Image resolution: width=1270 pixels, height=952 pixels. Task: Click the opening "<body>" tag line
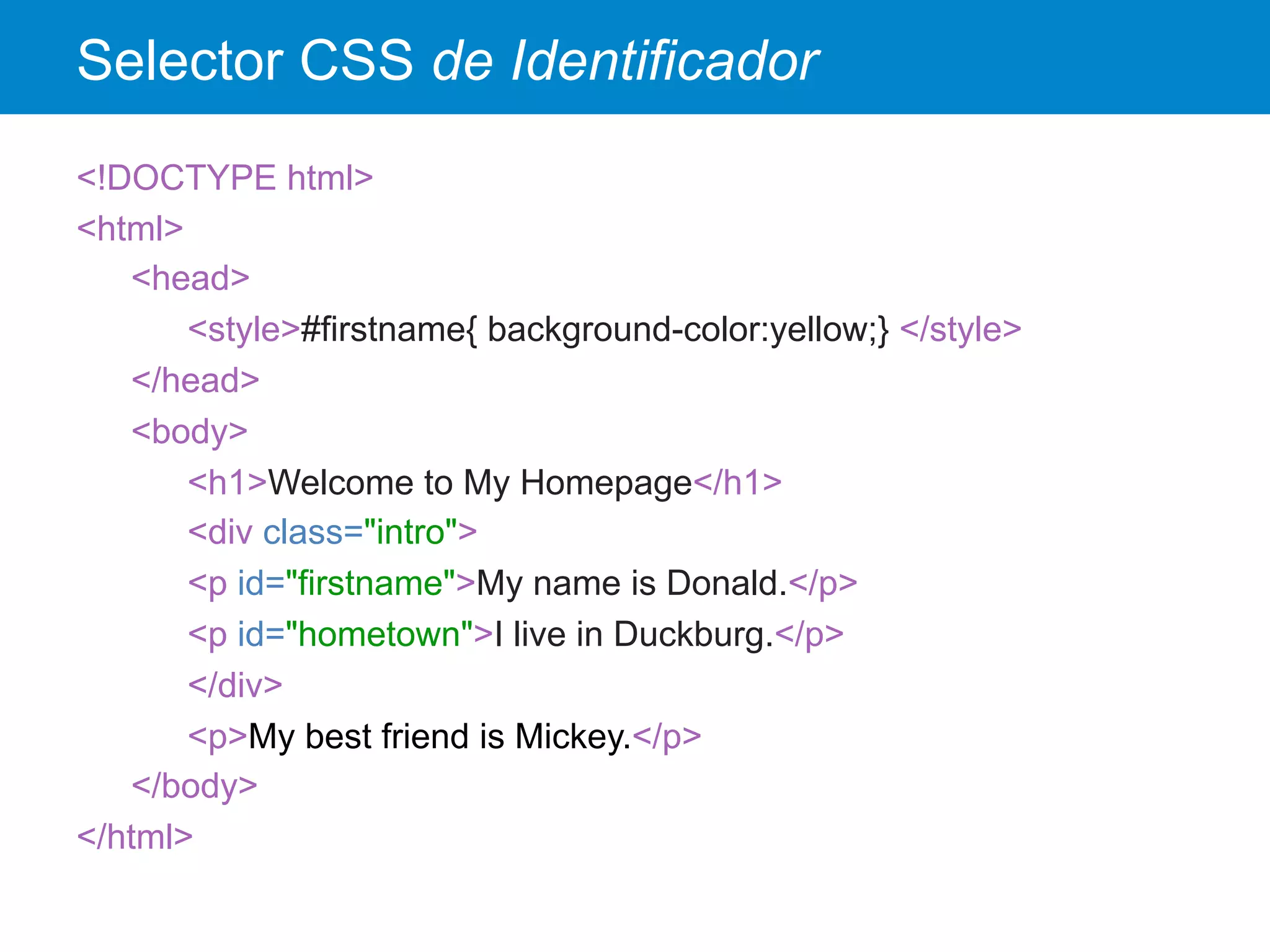pyautogui.click(x=190, y=432)
